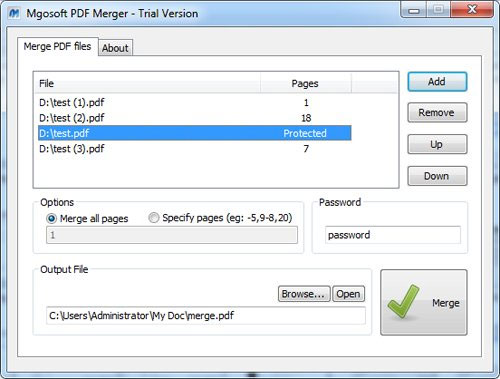Minimize the PDF Merger window
The height and width of the screenshot is (379, 500).
tap(414, 10)
